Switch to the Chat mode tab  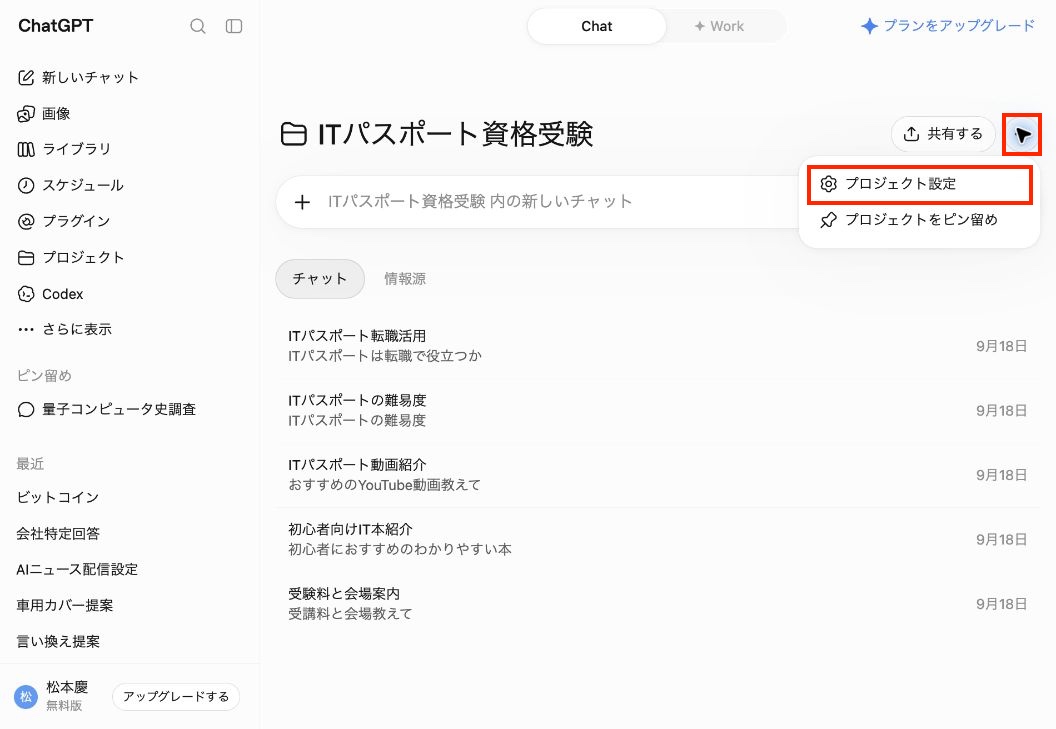coord(597,26)
